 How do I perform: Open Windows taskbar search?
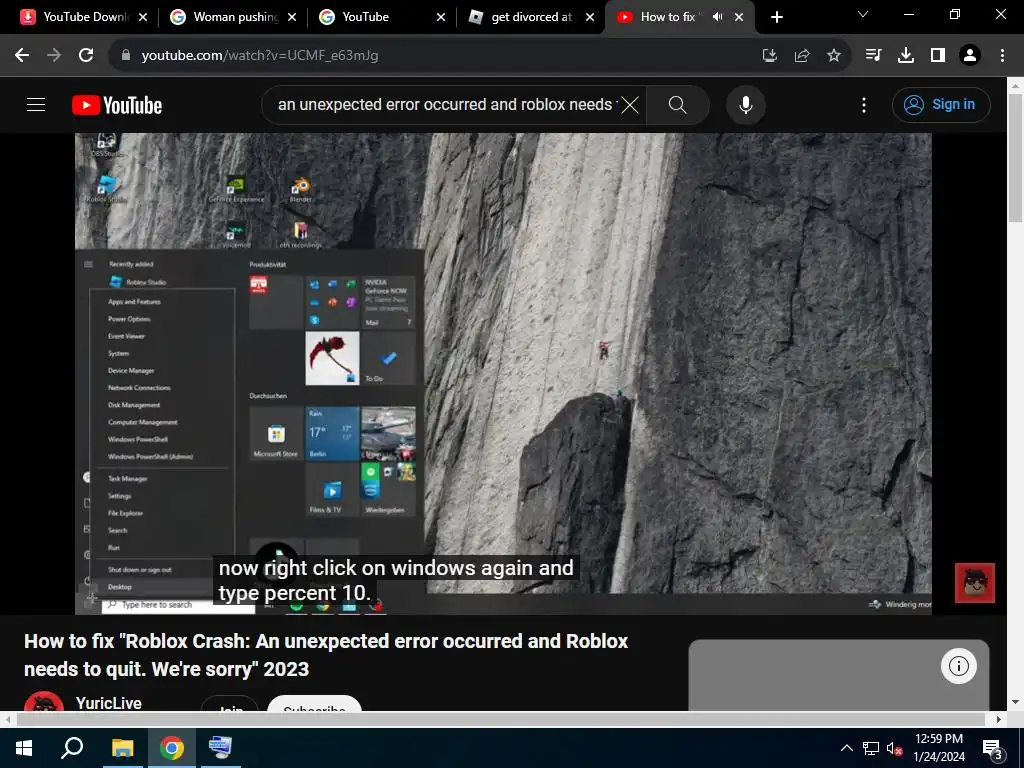[72, 748]
